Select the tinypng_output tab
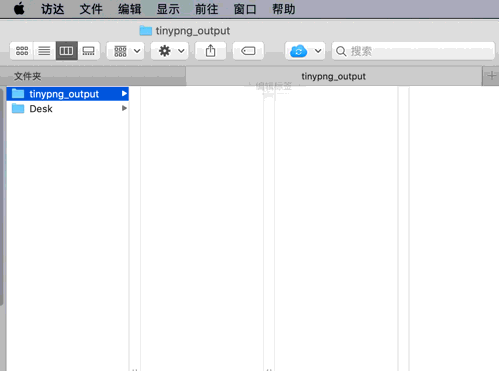 334,76
